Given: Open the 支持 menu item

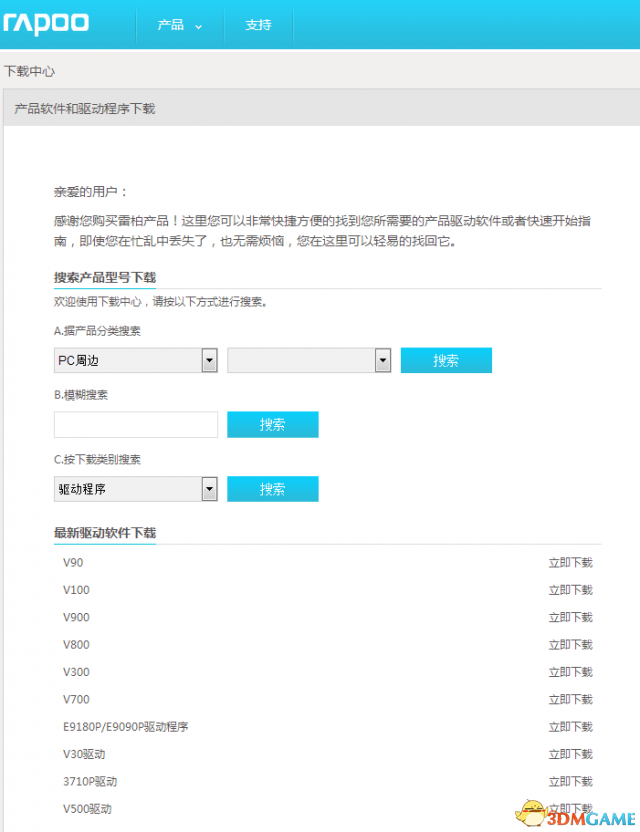Looking at the screenshot, I should tap(258, 25).
